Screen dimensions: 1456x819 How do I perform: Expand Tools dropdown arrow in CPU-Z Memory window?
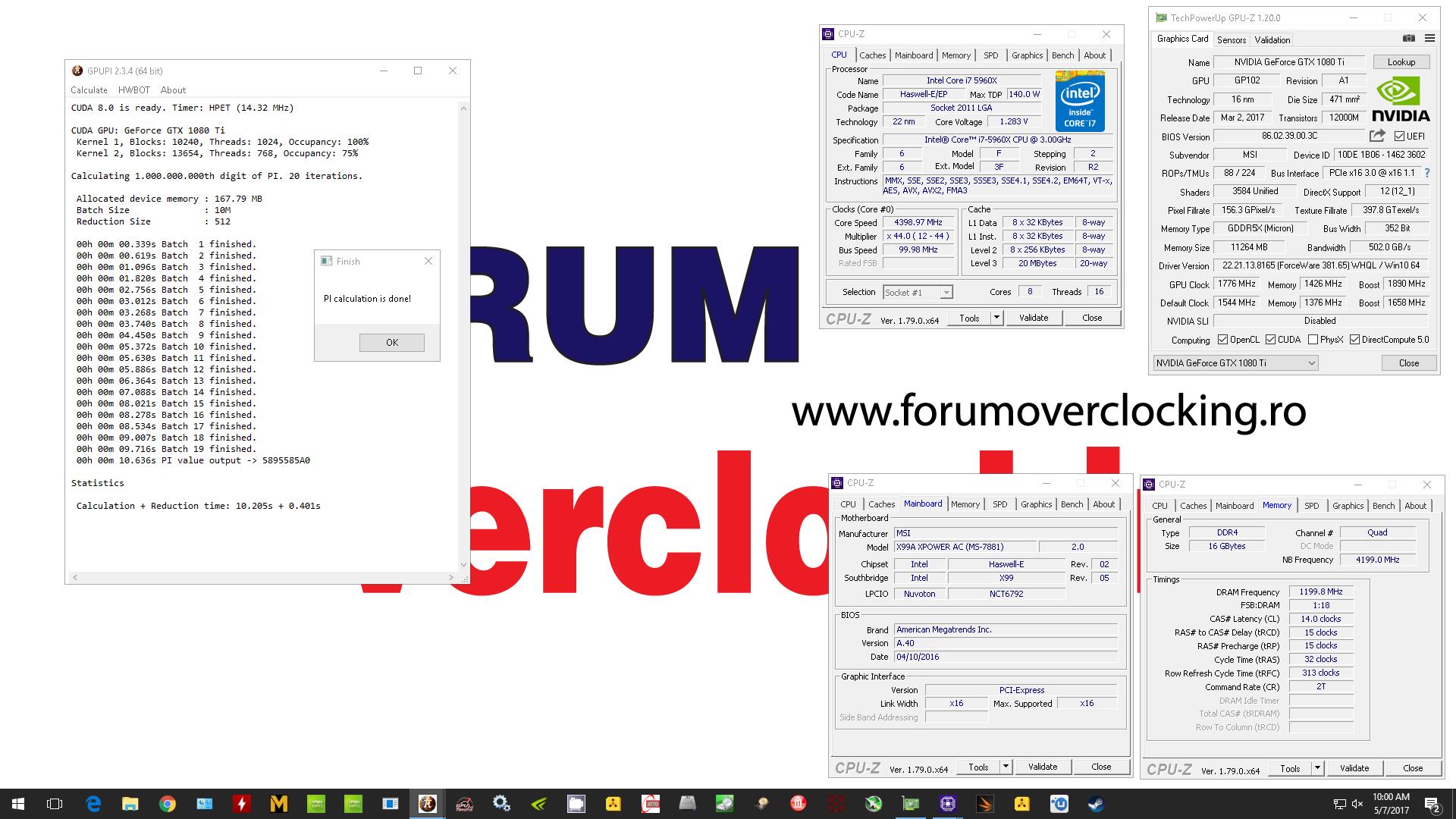click(x=1317, y=768)
